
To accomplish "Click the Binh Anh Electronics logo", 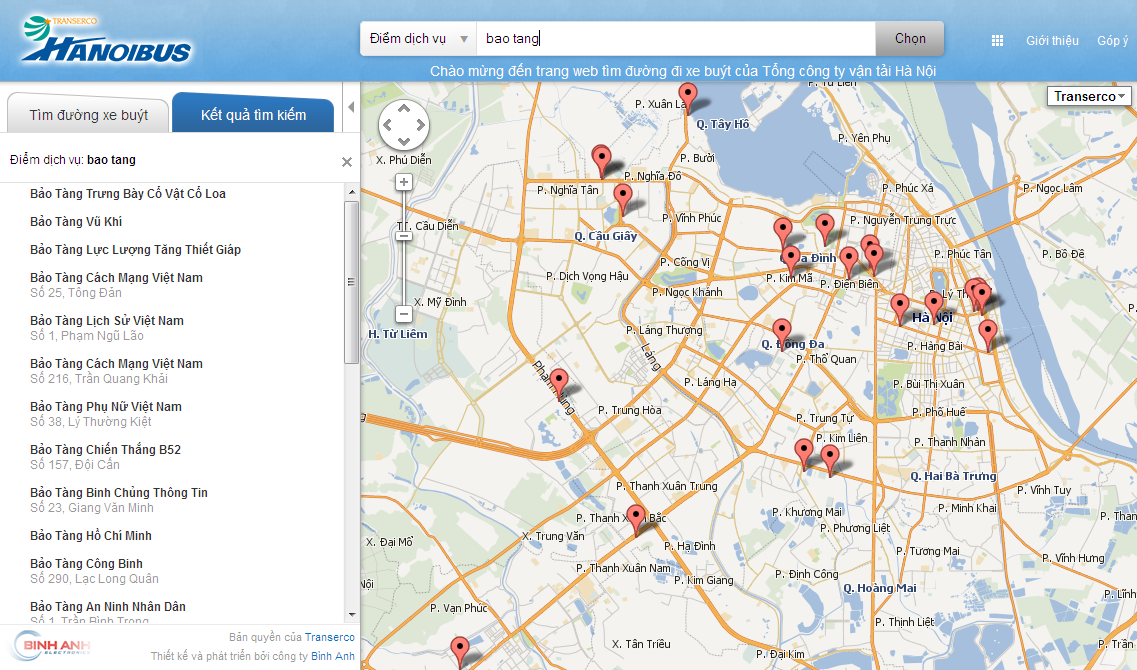I will coord(52,645).
